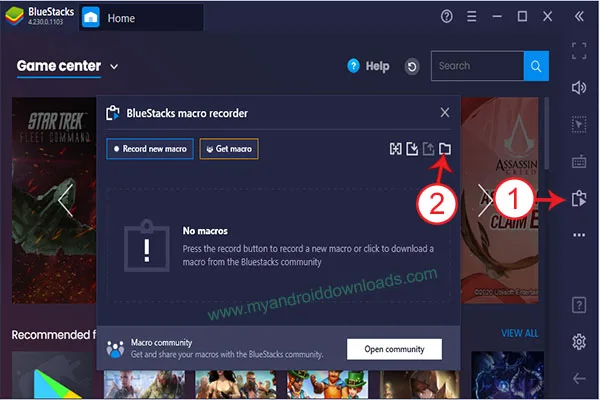Click Record new macro button
The image size is (600, 400).
[150, 149]
